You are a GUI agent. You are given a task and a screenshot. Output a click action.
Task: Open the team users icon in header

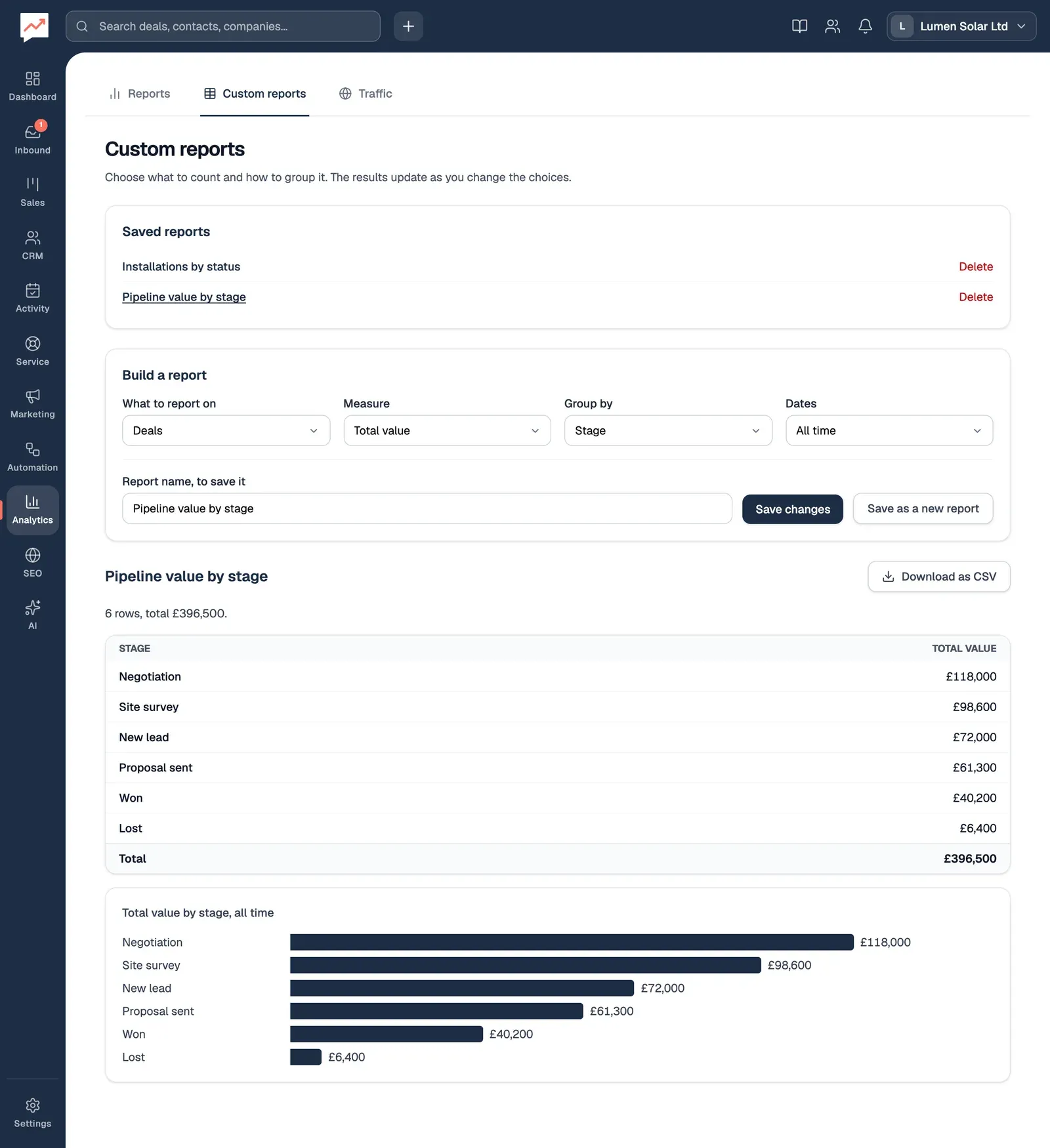[x=832, y=26]
